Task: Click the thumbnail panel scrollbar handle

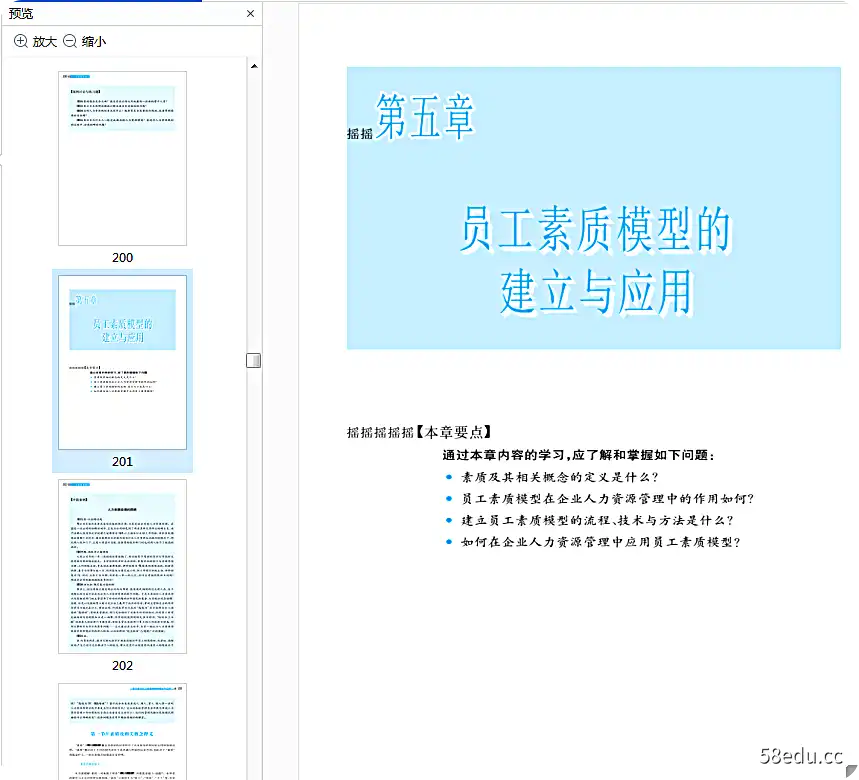Action: click(x=254, y=360)
